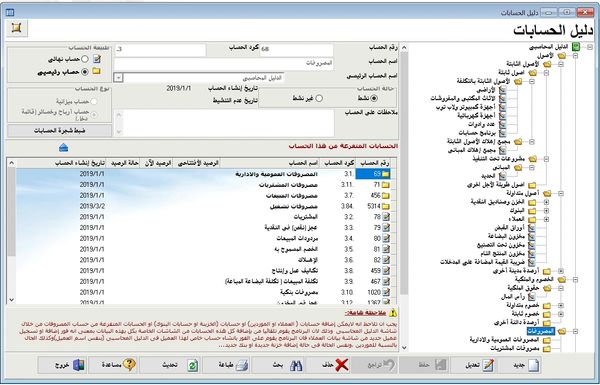The height and width of the screenshot is (385, 600).
Task: Click the حذف (Delete) red X button
Action: (329, 365)
